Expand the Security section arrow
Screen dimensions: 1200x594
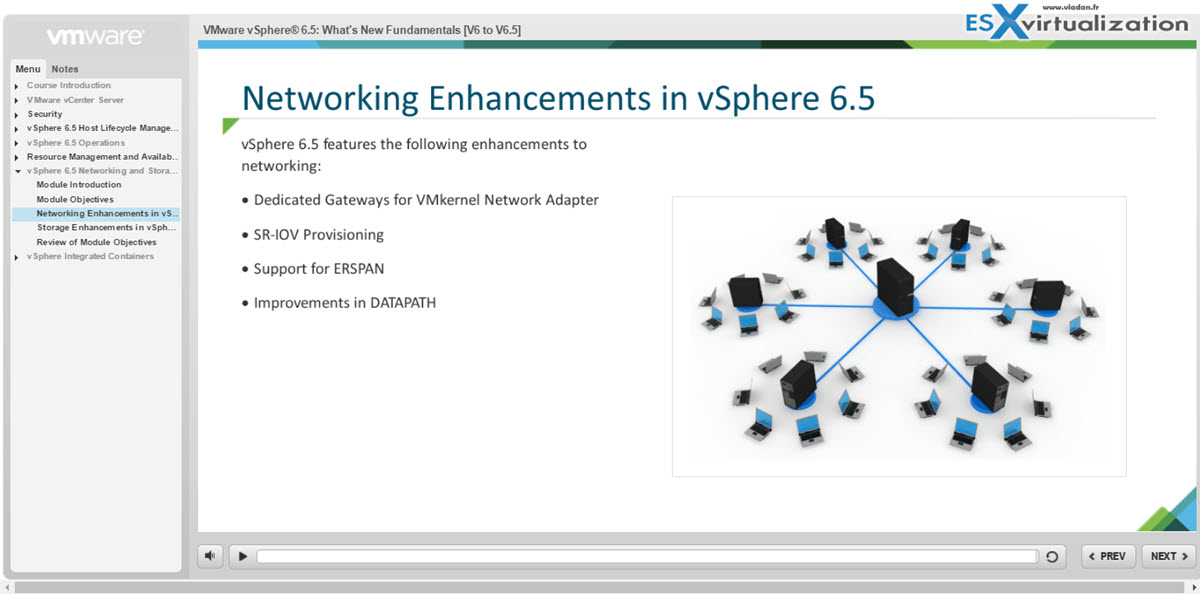17,115
